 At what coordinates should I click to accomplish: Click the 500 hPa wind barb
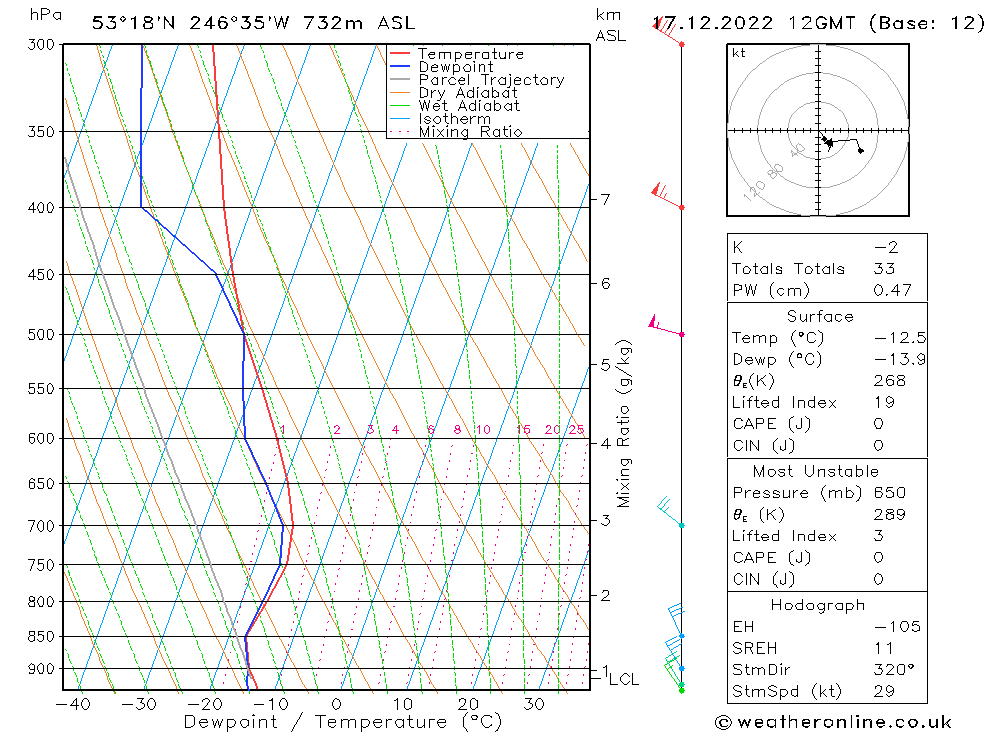[x=666, y=325]
